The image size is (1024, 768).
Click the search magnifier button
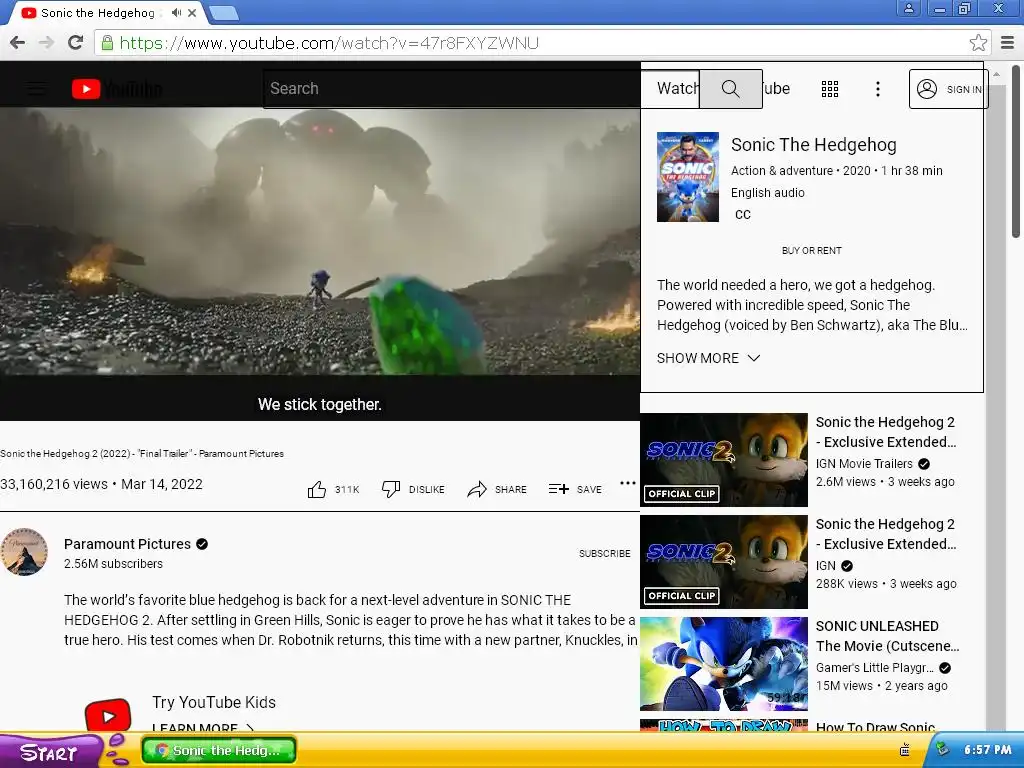pyautogui.click(x=730, y=89)
